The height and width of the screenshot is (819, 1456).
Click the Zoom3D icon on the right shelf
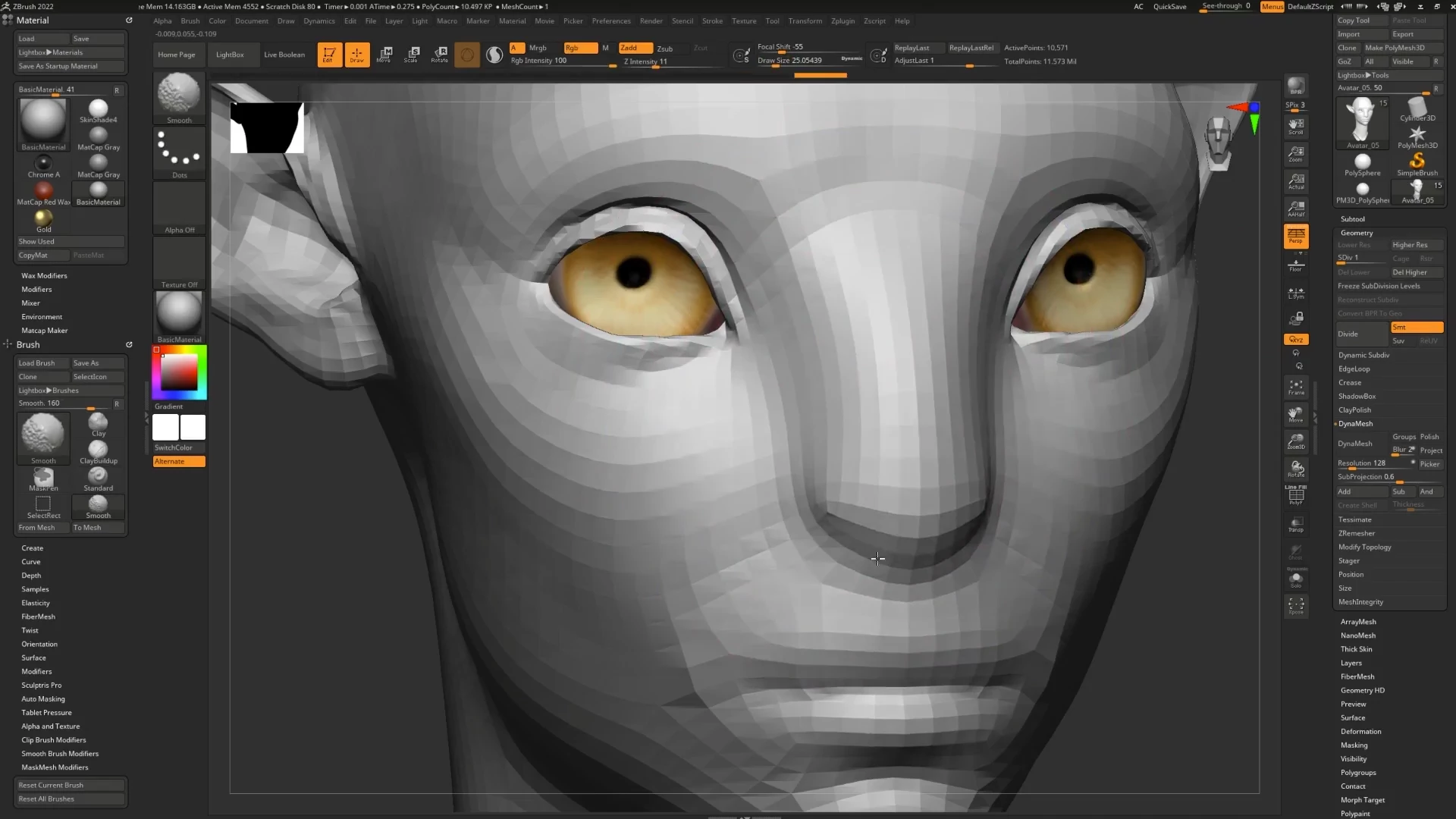1296,441
